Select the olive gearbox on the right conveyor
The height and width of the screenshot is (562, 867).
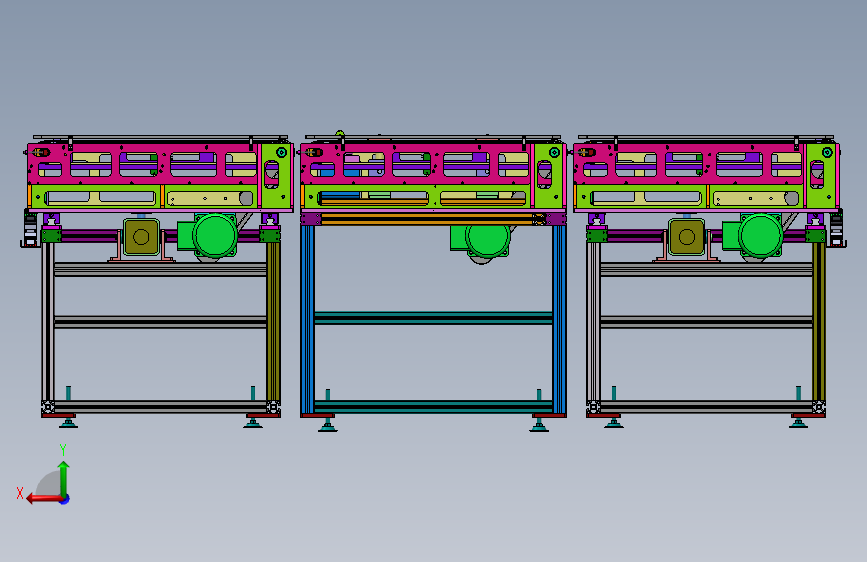tap(687, 237)
